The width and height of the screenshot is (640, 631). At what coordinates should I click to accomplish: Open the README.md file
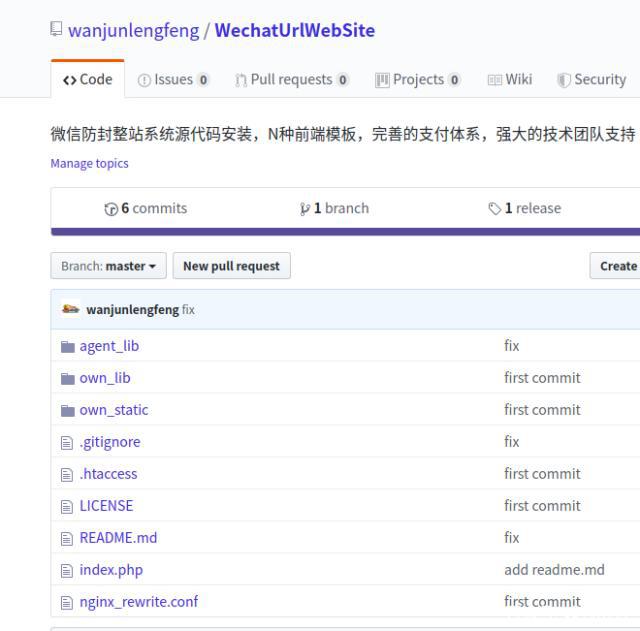[x=118, y=538]
